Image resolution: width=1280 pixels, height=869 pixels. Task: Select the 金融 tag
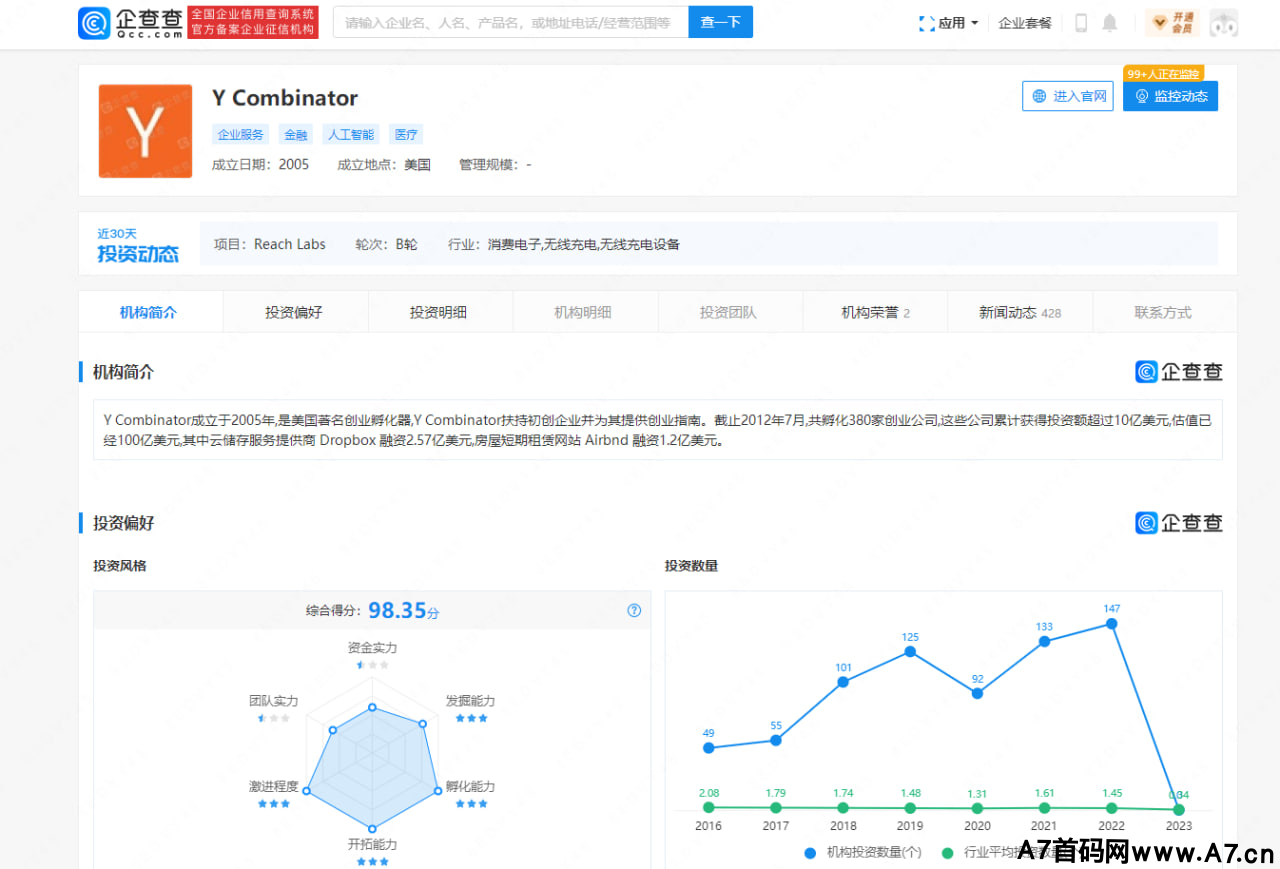295,134
